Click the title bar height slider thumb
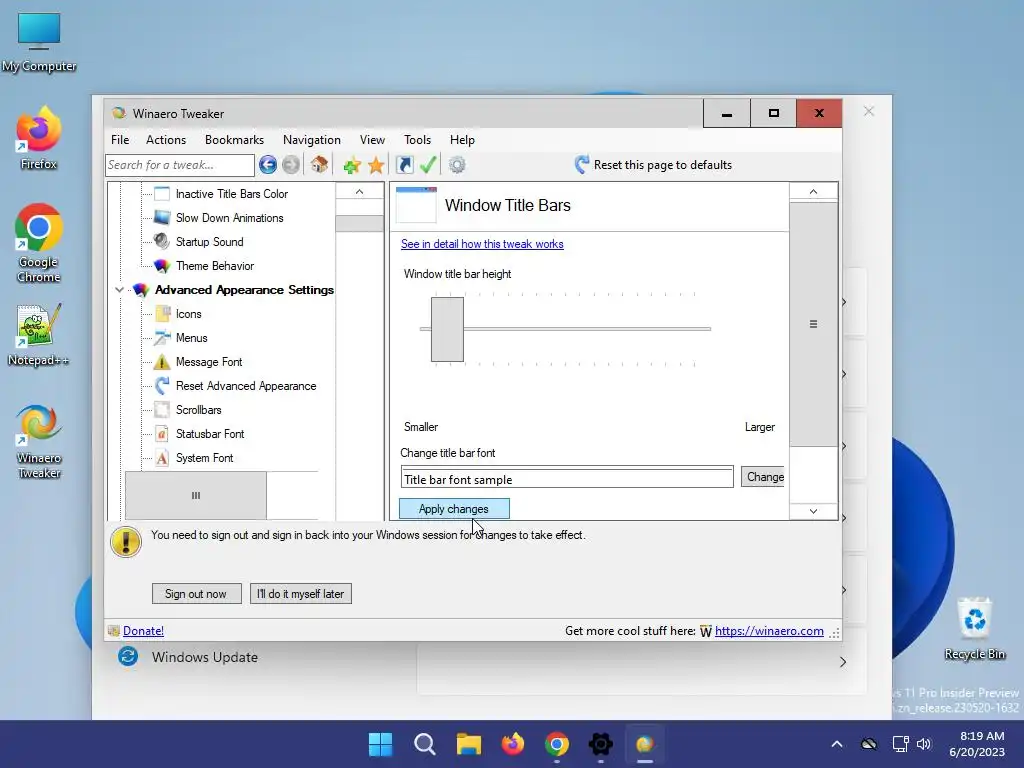The image size is (1024, 768). click(x=447, y=329)
